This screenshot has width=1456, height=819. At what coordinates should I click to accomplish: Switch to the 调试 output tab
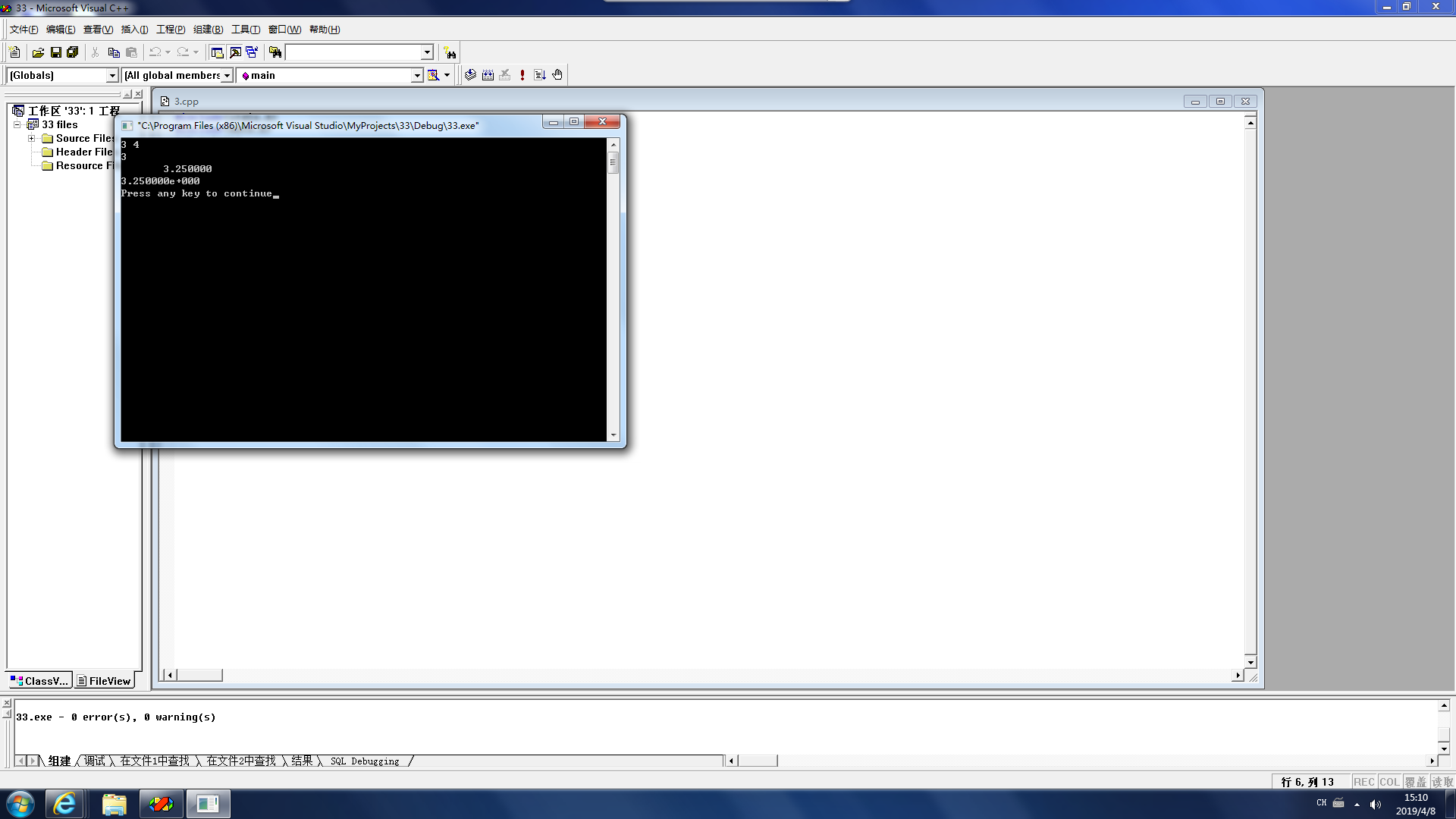pos(95,761)
